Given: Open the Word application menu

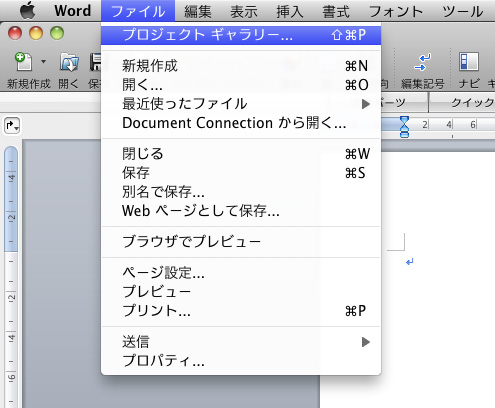Looking at the screenshot, I should tap(73, 11).
